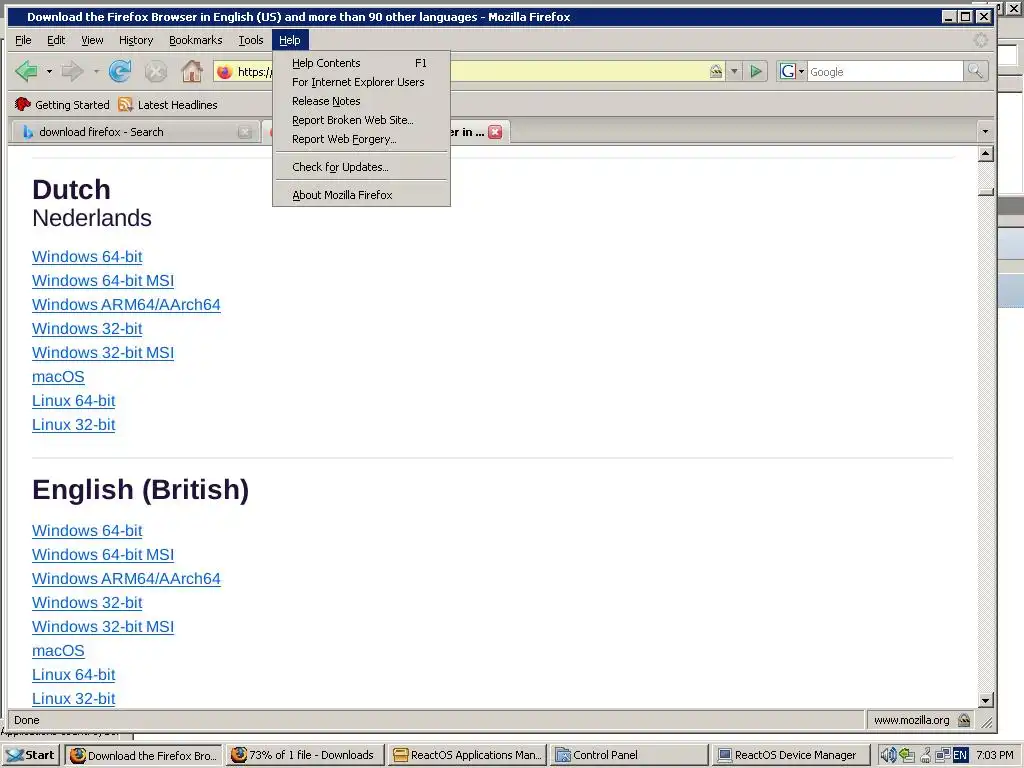Viewport: 1024px width, 768px height.
Task: Expand the address bar URL dropdown
Action: pyautogui.click(x=734, y=71)
